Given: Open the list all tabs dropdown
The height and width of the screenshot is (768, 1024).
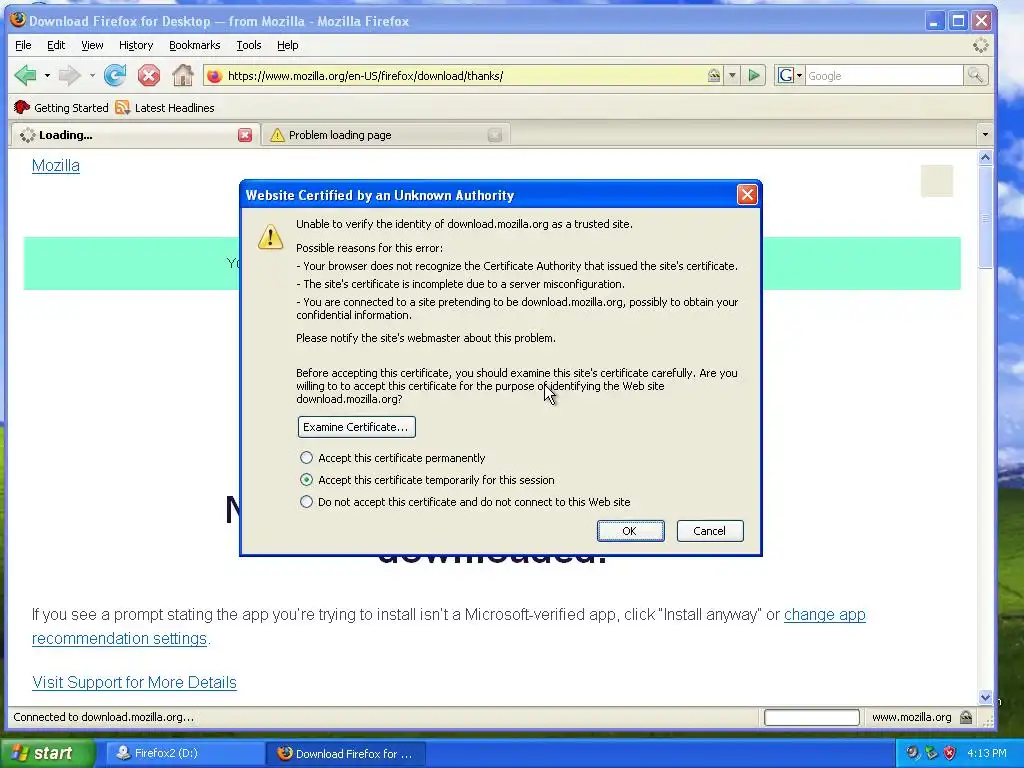Looking at the screenshot, I should (x=985, y=135).
